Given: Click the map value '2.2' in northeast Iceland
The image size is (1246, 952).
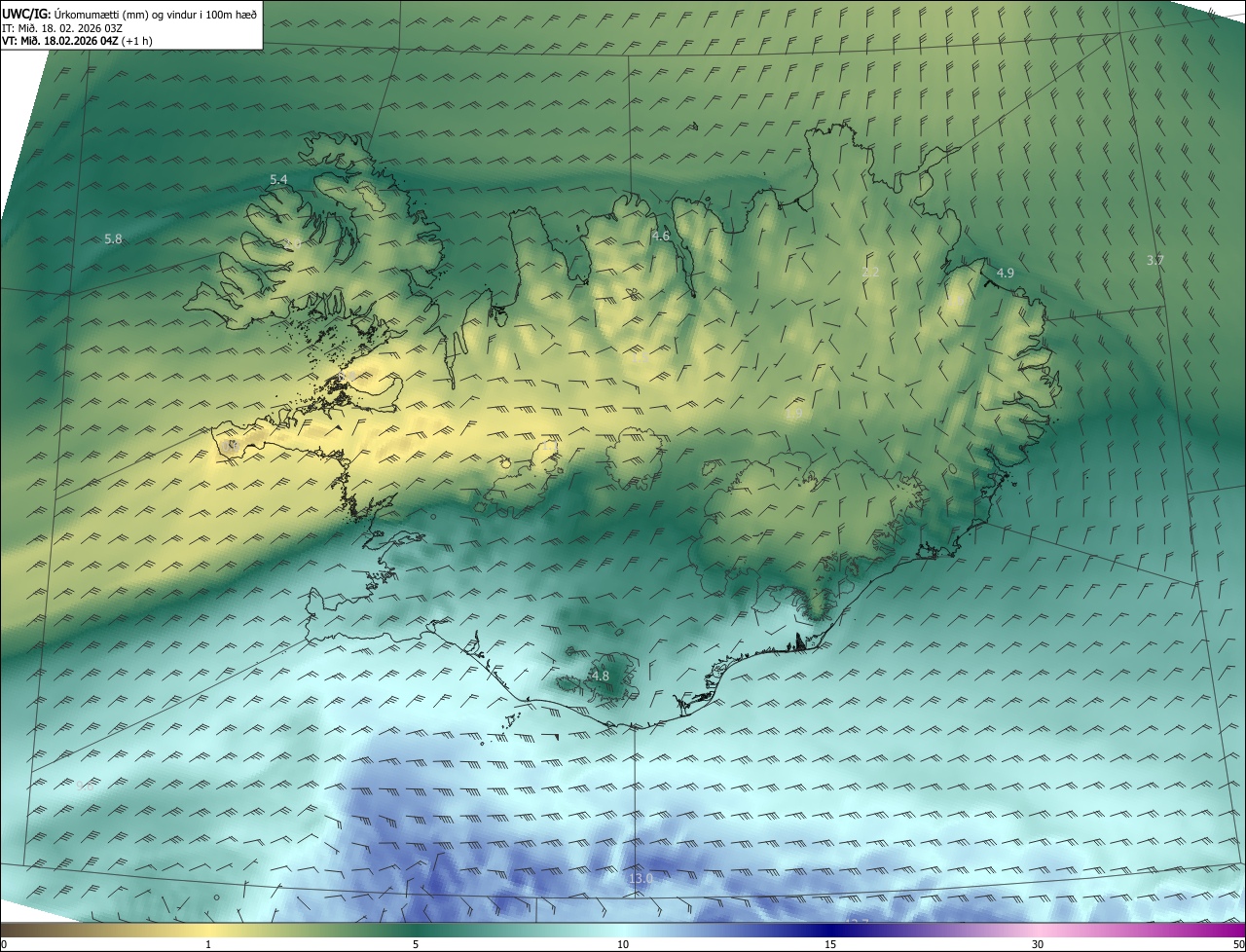Looking at the screenshot, I should [870, 272].
